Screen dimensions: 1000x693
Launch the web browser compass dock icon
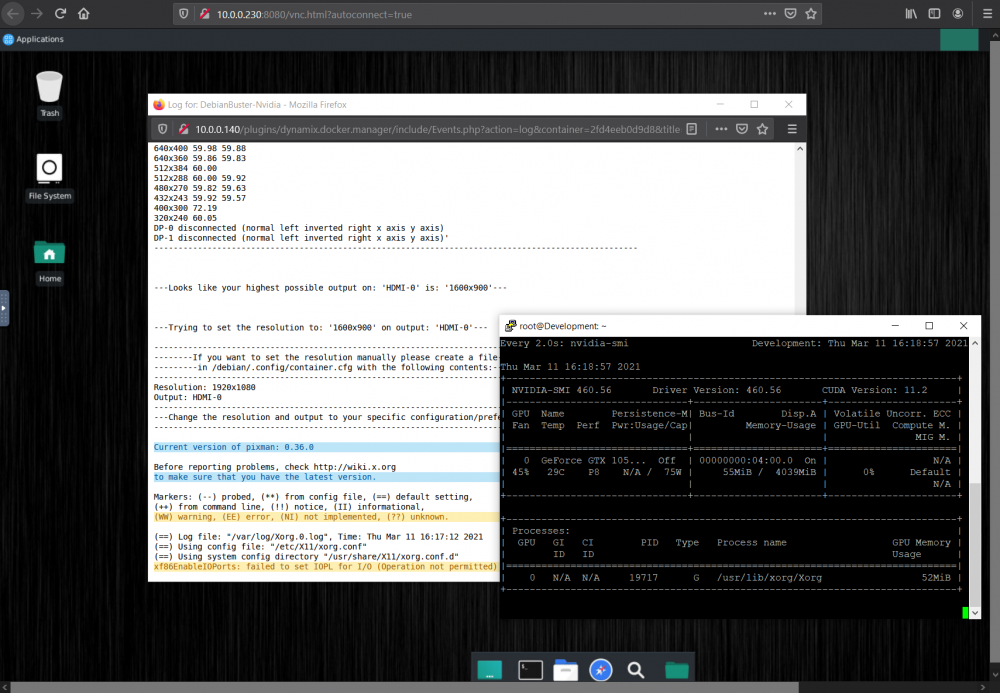pyautogui.click(x=600, y=670)
